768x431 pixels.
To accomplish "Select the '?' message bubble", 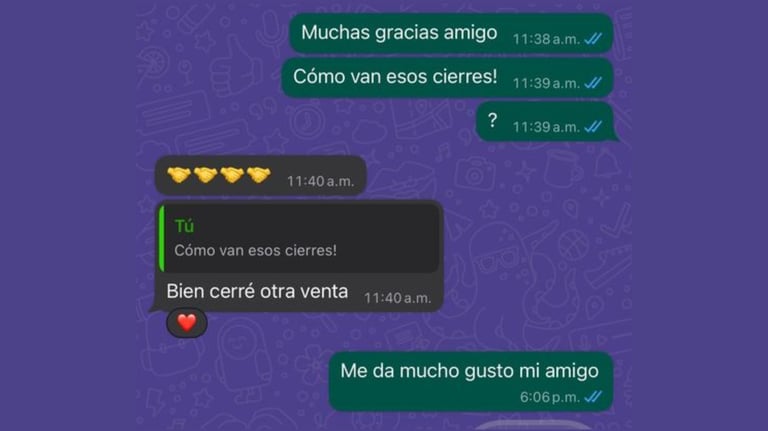I will pyautogui.click(x=546, y=122).
